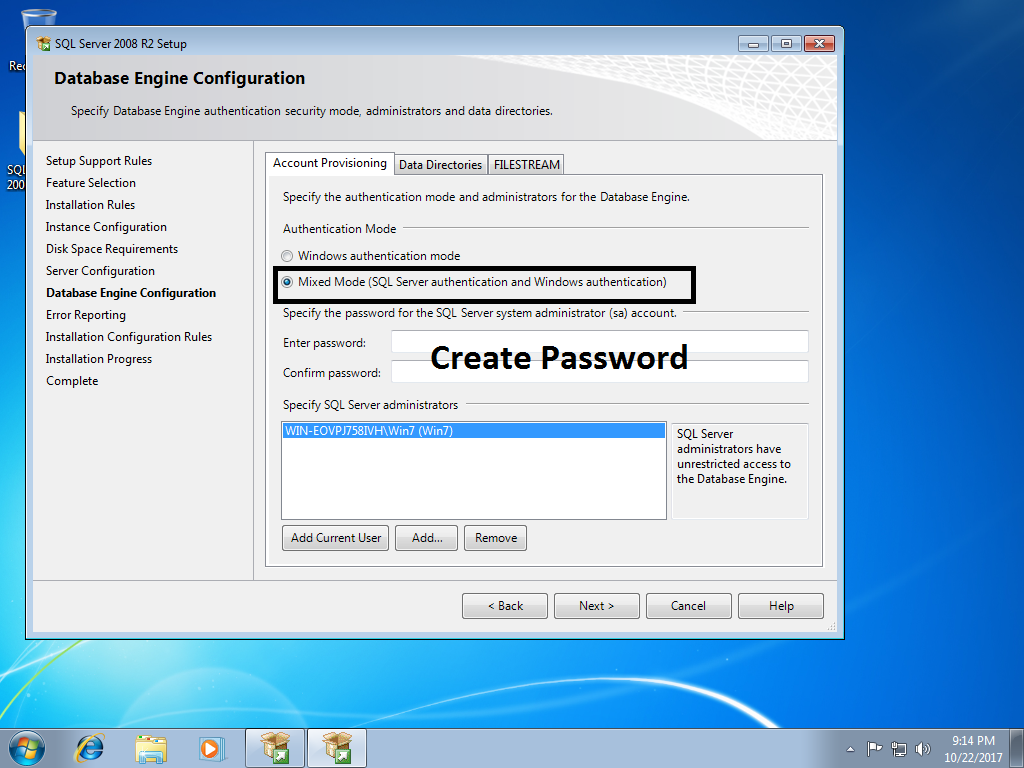Select Windows authentication mode radio button
This screenshot has height=768, width=1024.
coord(287,256)
